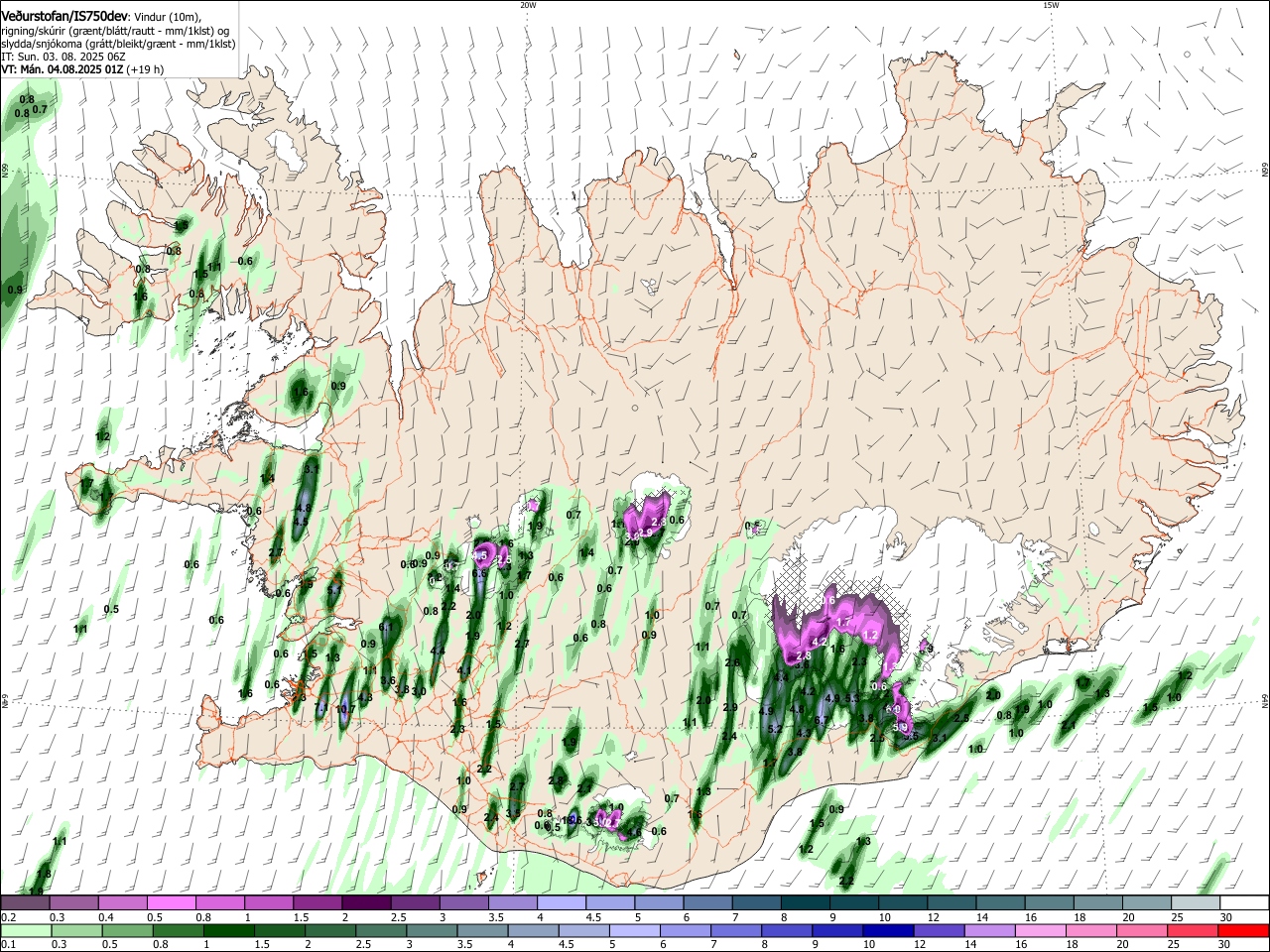Screen dimensions: 1270x952
Task: Pick the light pink 16 mm swatch in lower legend
Action: (1041, 930)
